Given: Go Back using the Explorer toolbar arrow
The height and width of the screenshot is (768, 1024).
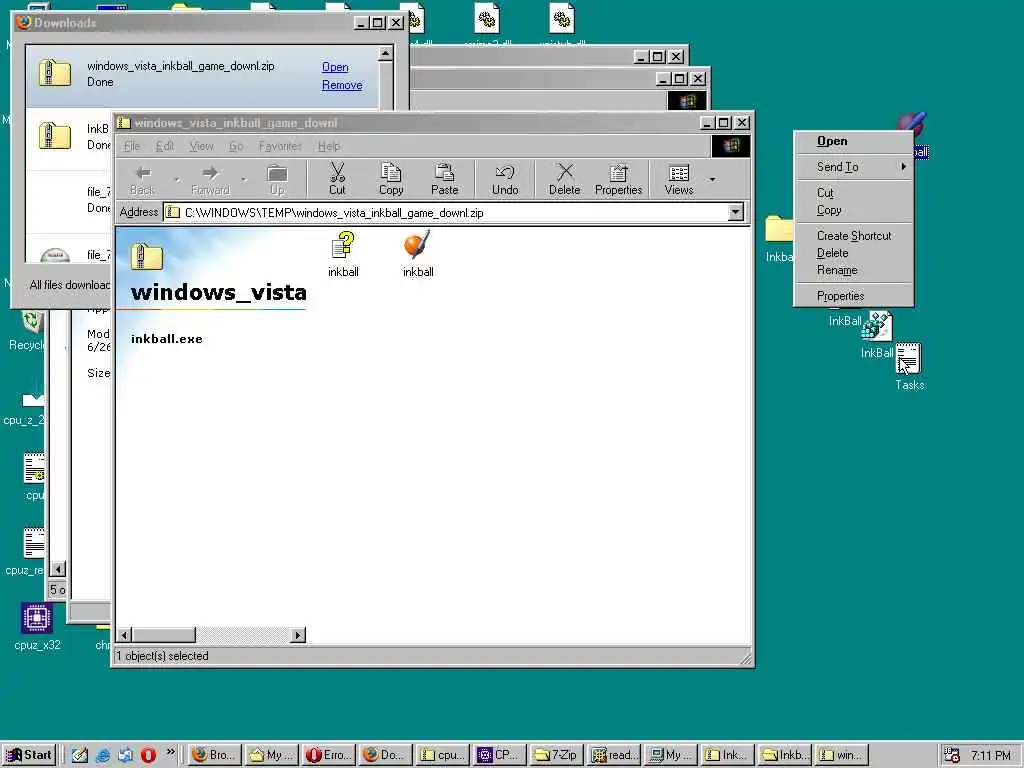Looking at the screenshot, I should [x=142, y=179].
